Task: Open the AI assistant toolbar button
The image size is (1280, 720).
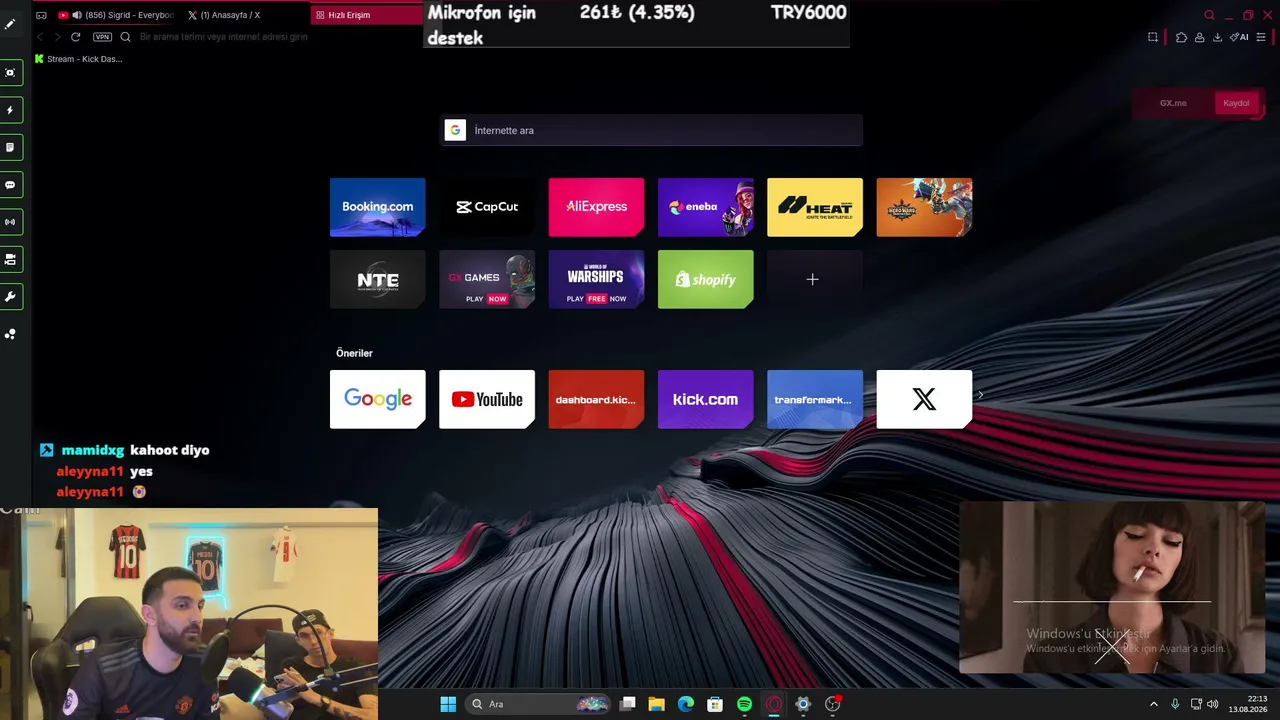Action: pyautogui.click(x=1239, y=37)
